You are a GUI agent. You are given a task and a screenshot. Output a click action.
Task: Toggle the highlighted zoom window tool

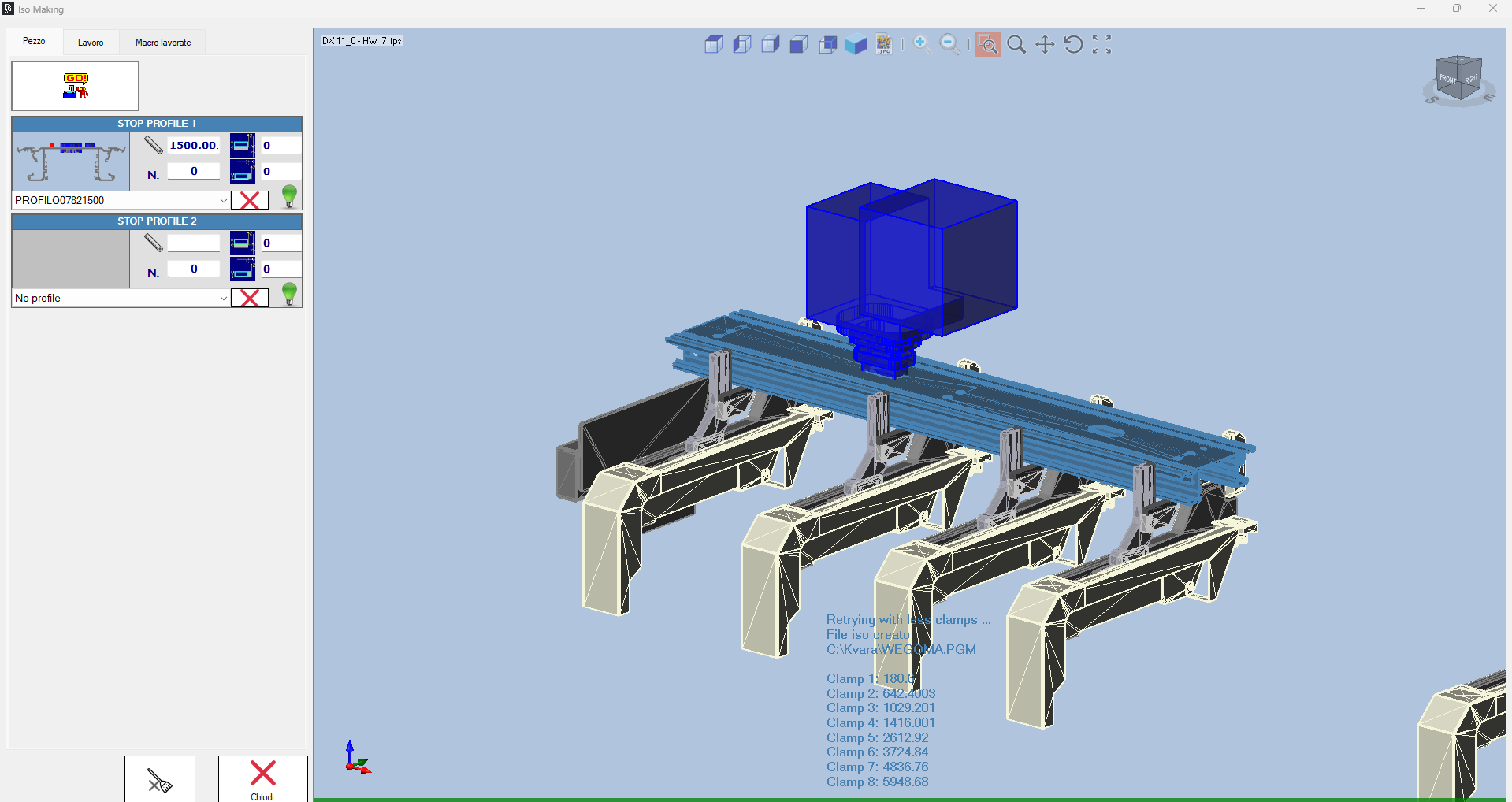coord(987,45)
